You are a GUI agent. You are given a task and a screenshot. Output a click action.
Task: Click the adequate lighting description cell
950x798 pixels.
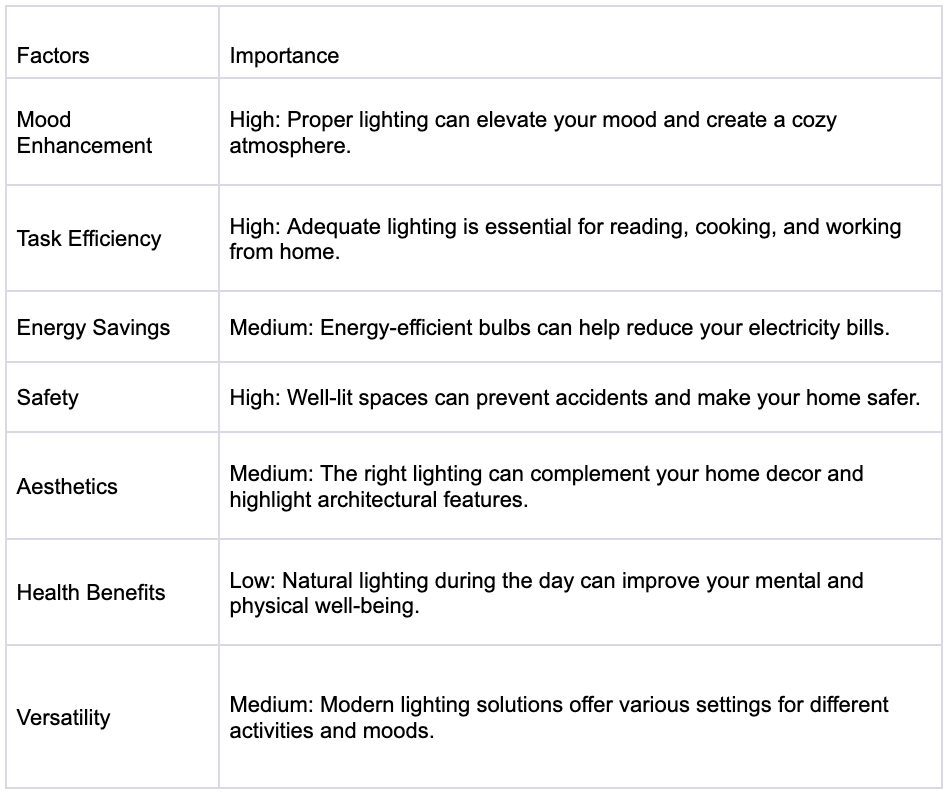[580, 238]
